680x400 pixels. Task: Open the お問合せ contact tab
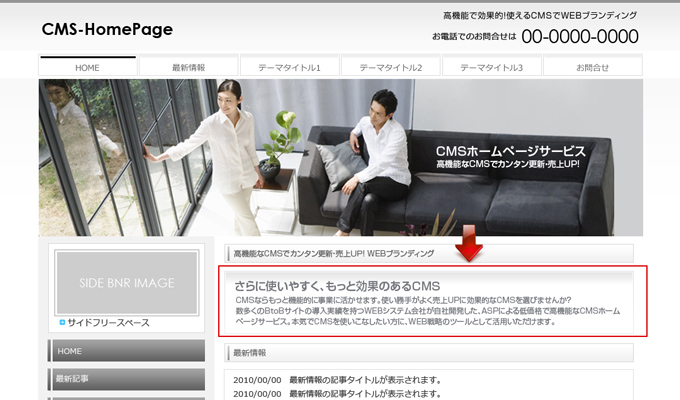tap(592, 67)
